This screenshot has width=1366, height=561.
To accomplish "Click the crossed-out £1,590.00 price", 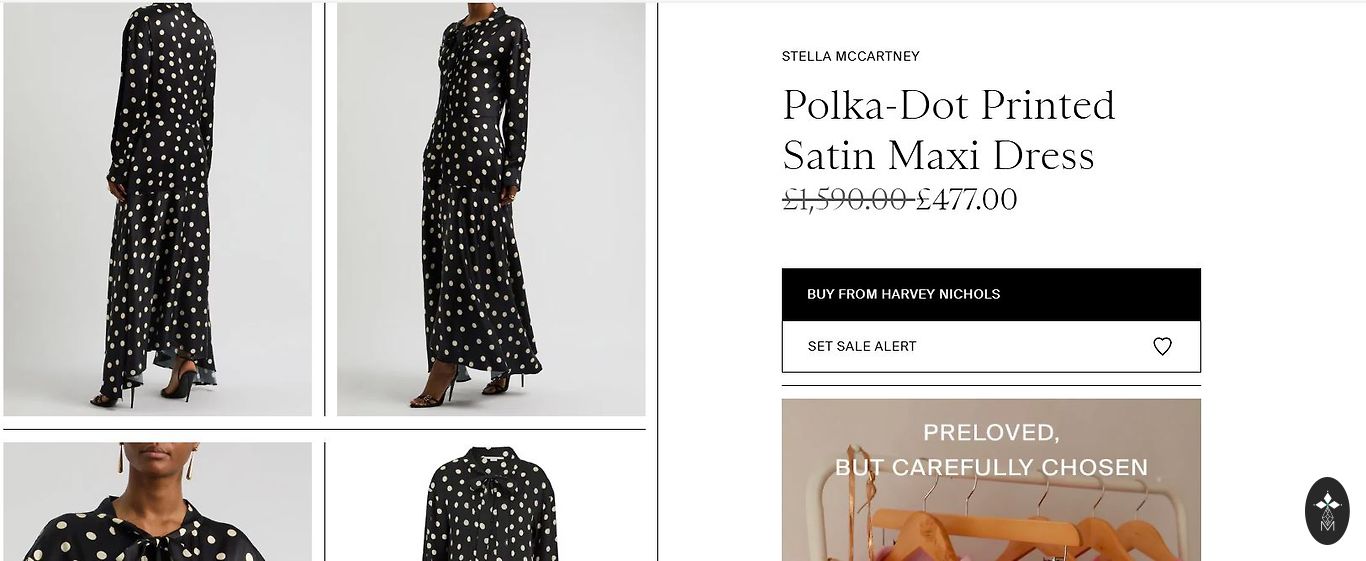I will (845, 200).
